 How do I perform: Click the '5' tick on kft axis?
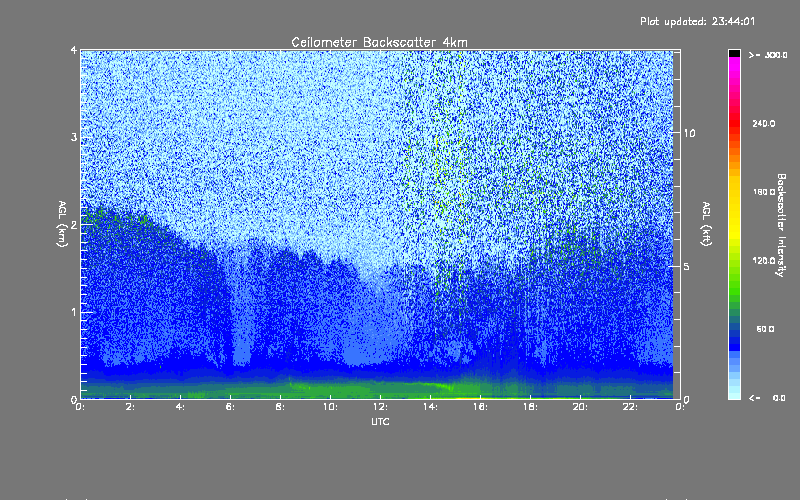point(687,266)
